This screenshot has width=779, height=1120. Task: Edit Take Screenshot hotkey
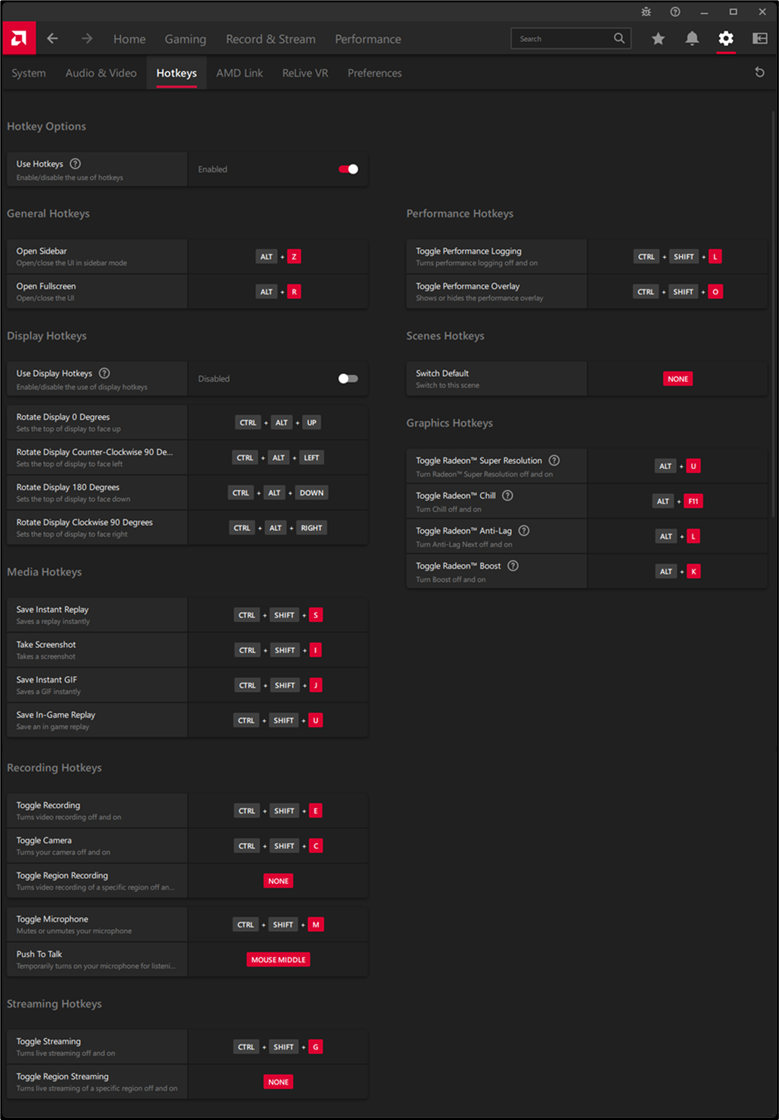pos(278,650)
